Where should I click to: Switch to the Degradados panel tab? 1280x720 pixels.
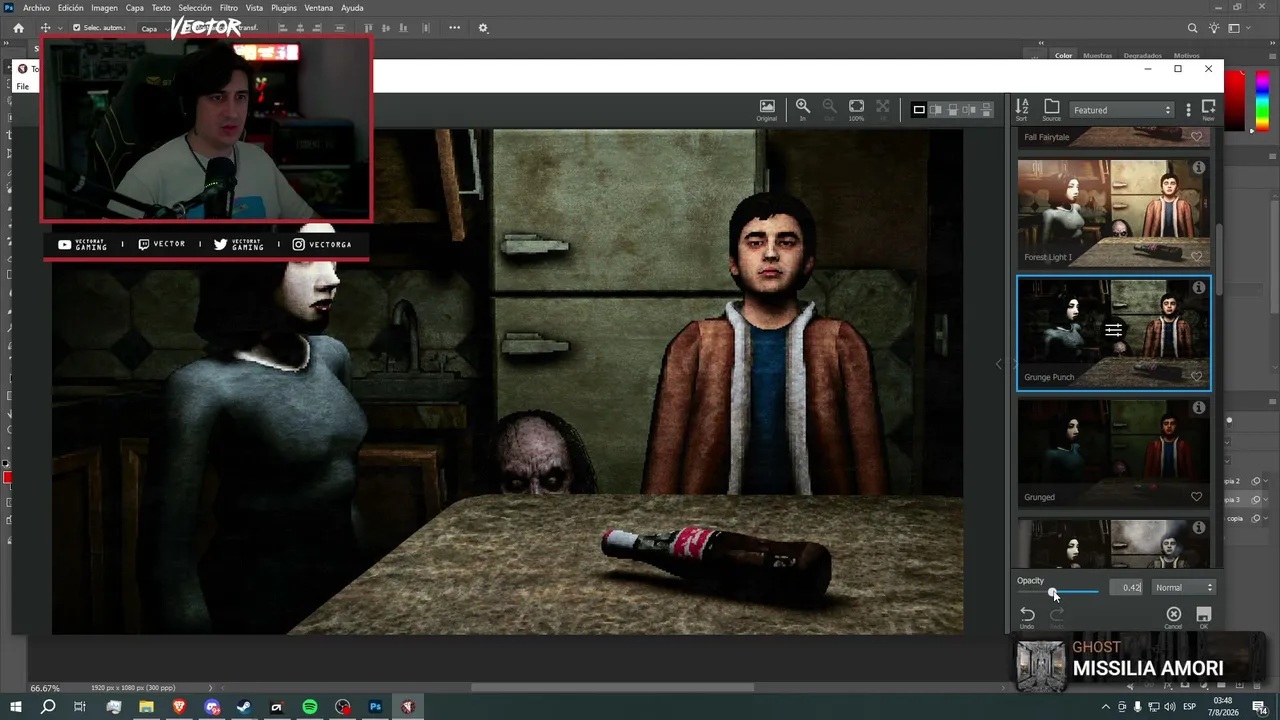tap(1142, 56)
